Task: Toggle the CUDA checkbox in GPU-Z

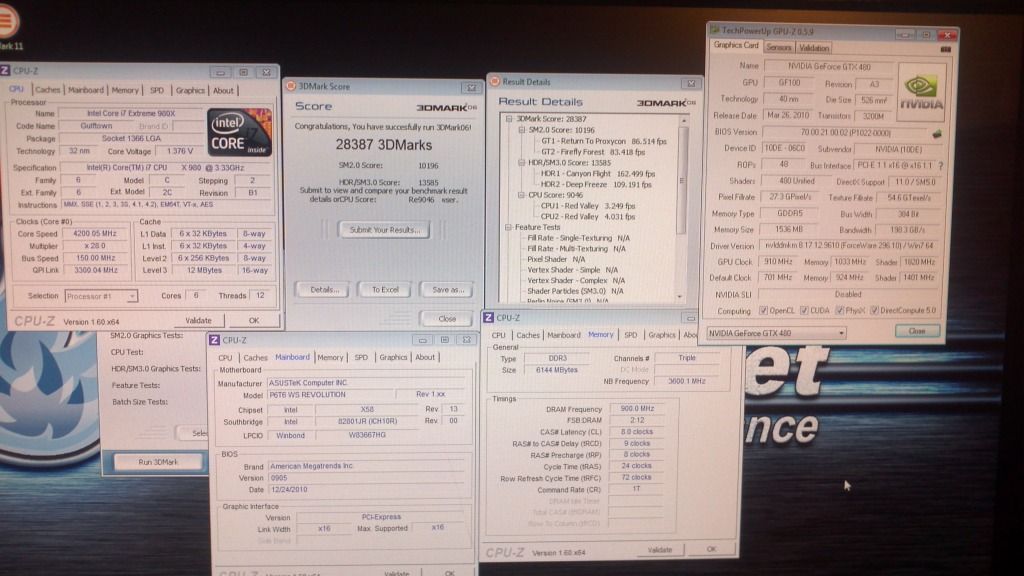Action: (804, 311)
